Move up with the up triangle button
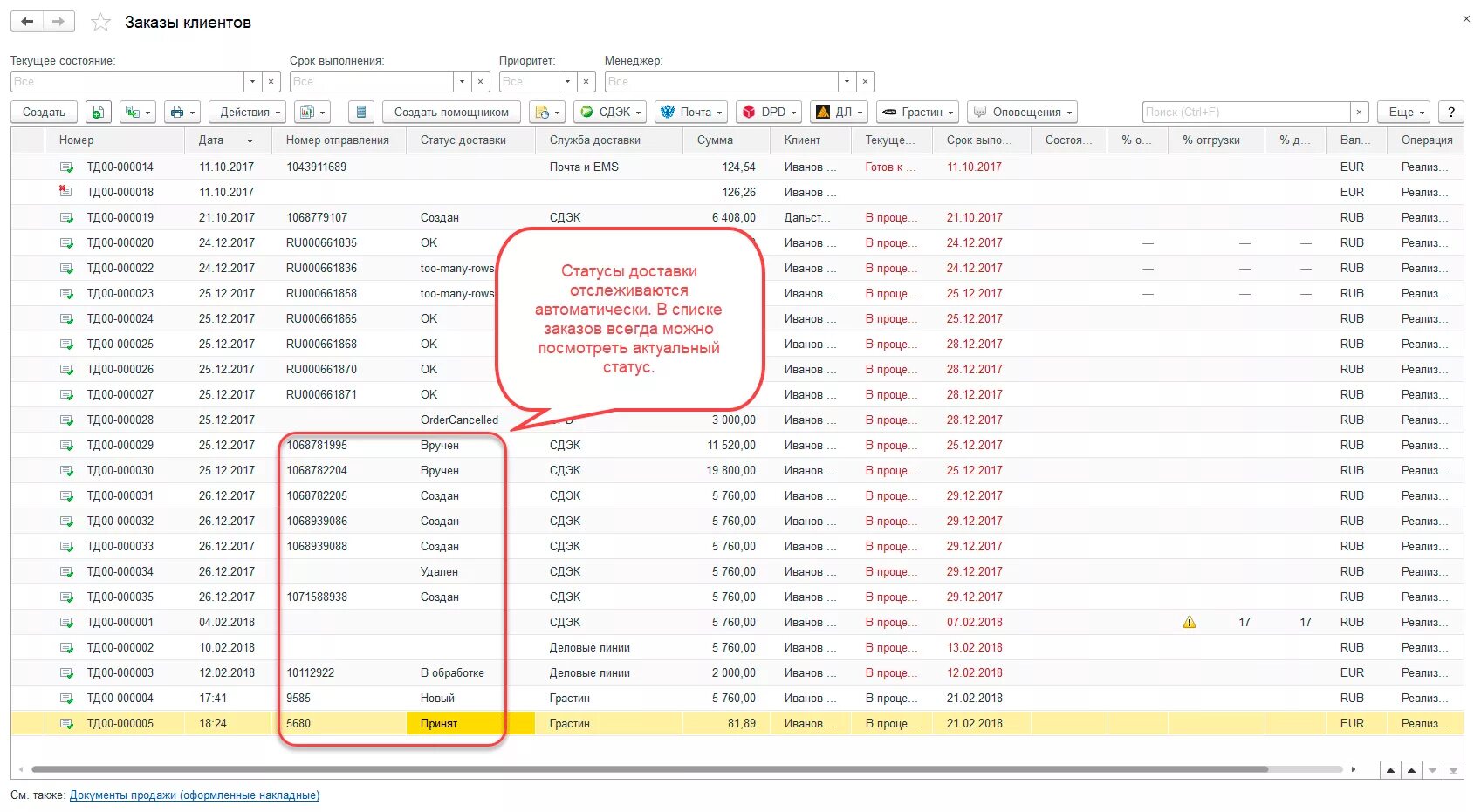Viewport: 1481px width, 812px height. [1411, 770]
